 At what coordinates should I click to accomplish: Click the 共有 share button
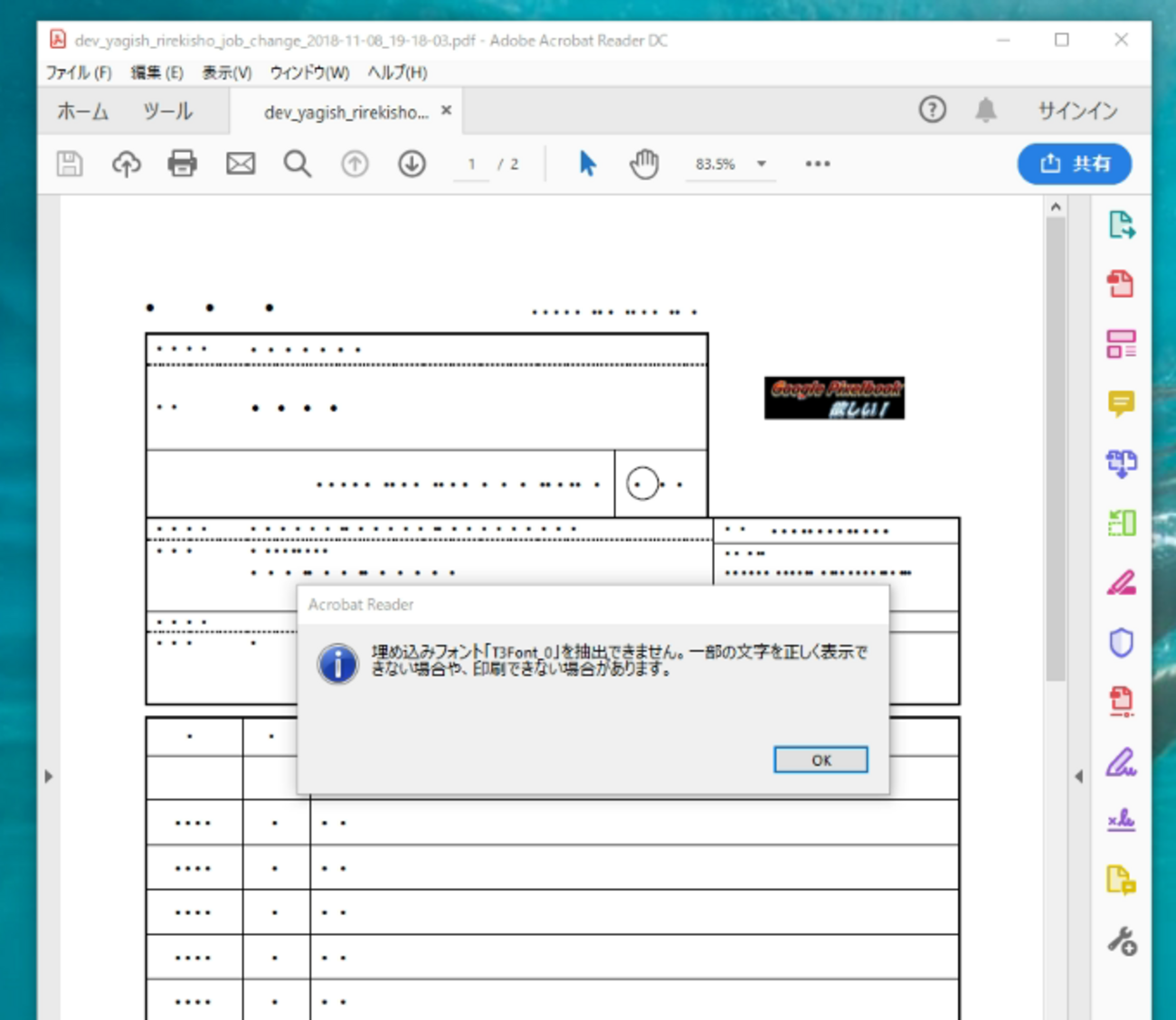[x=1074, y=164]
